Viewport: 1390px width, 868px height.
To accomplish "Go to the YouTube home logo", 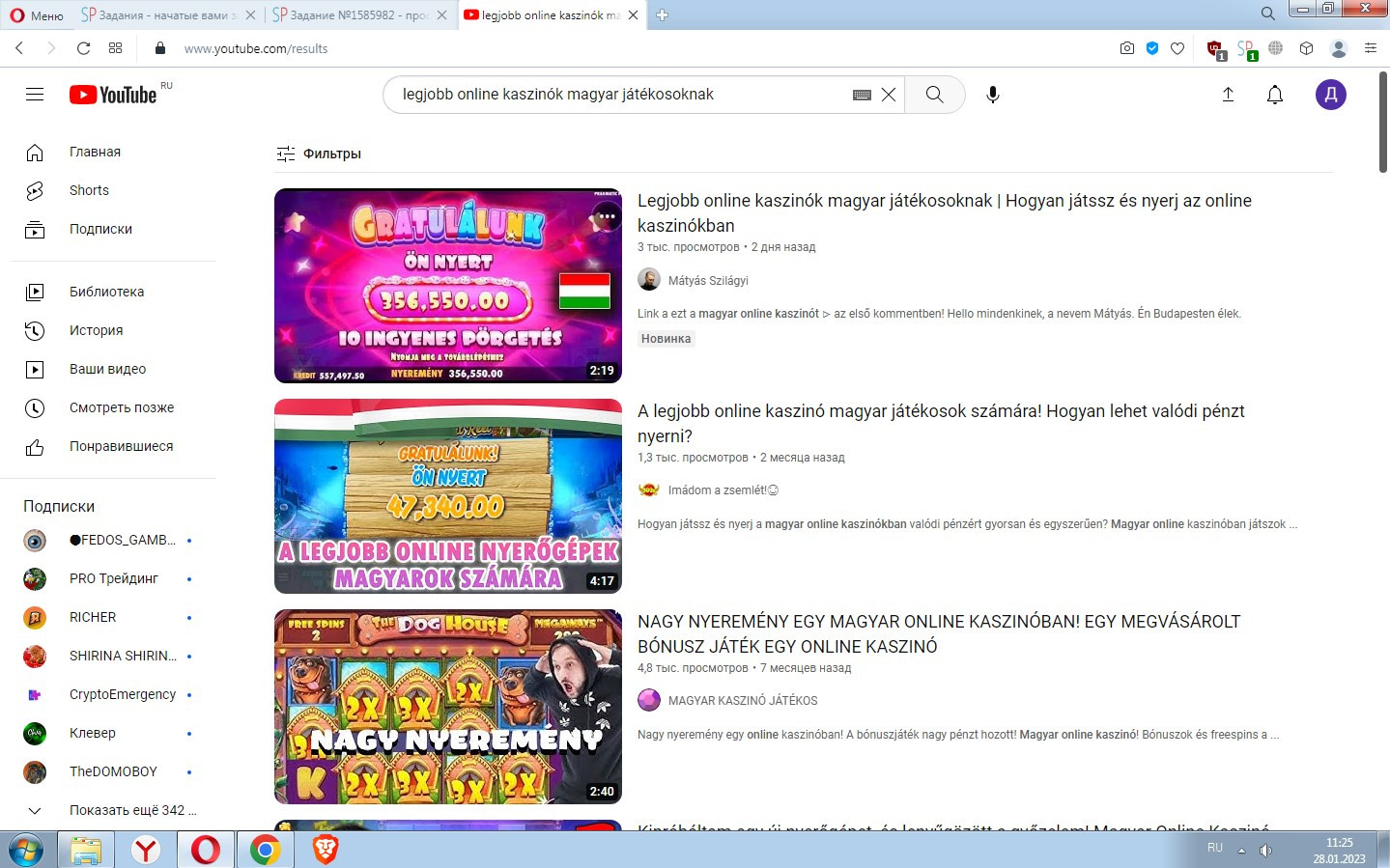I will [x=113, y=95].
